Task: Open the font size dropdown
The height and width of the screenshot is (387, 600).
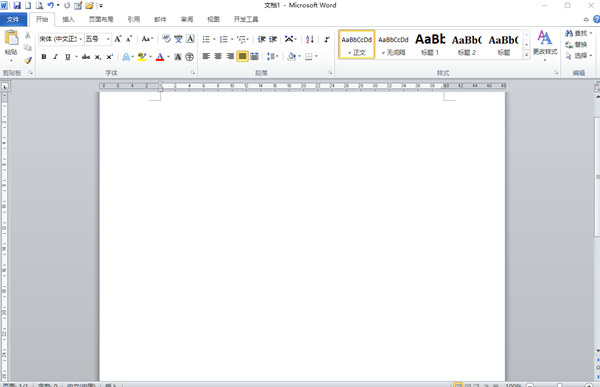Action: [108, 39]
